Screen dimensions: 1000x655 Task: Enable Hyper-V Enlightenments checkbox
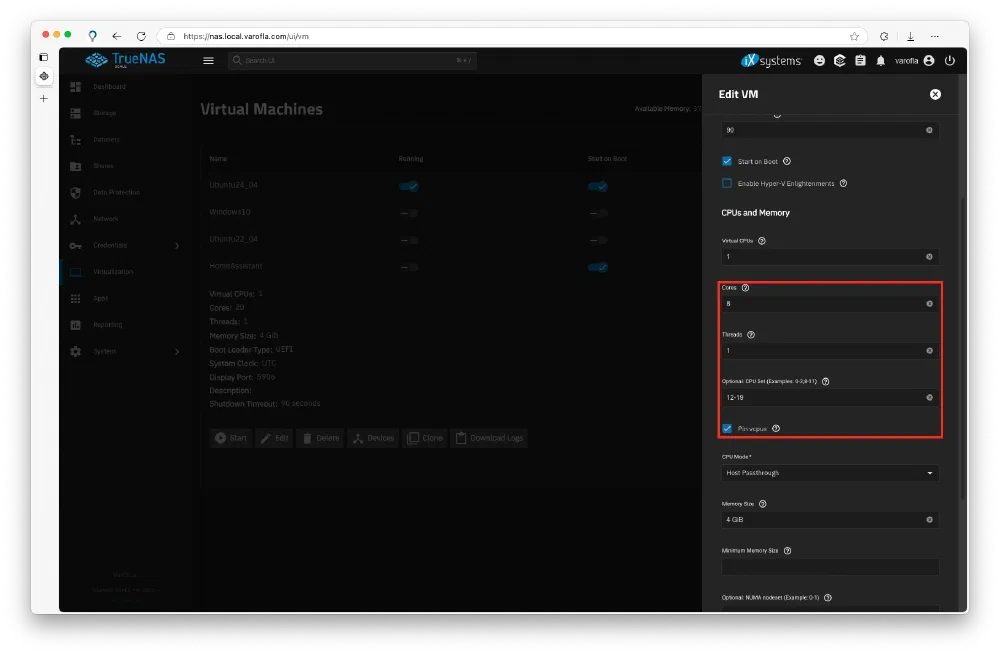727,184
